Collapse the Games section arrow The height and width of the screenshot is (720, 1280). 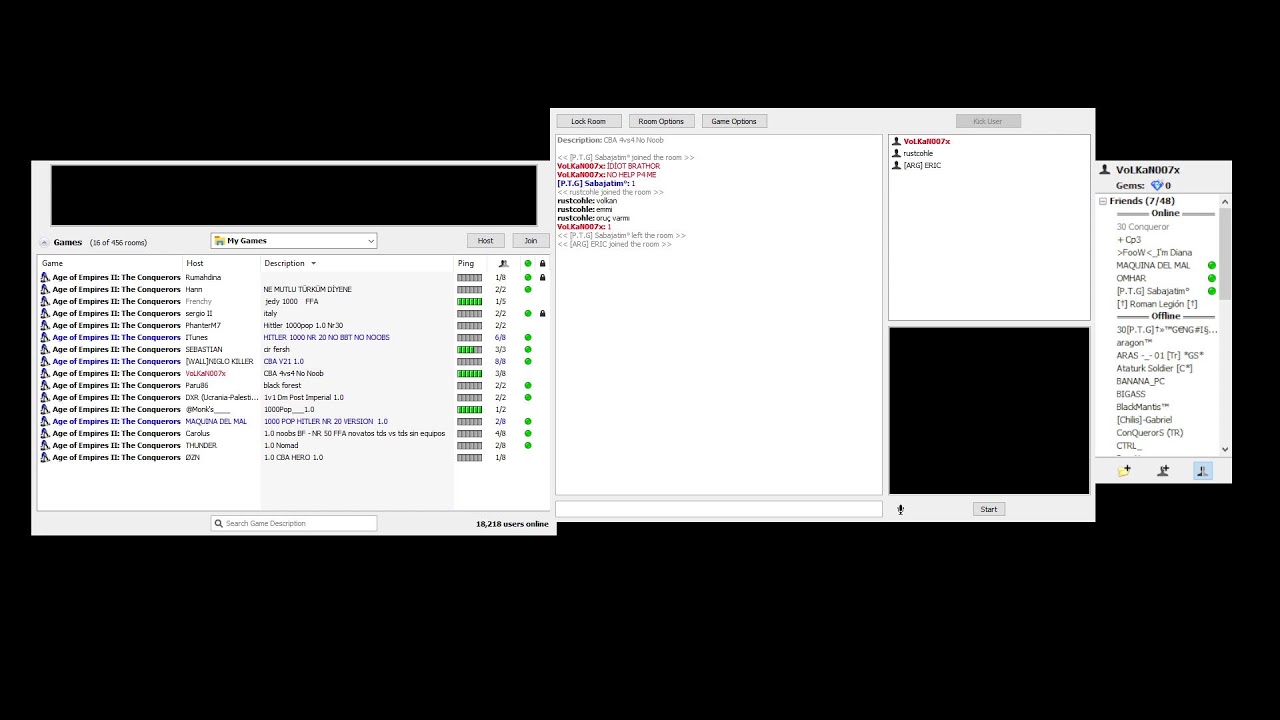tap(44, 242)
